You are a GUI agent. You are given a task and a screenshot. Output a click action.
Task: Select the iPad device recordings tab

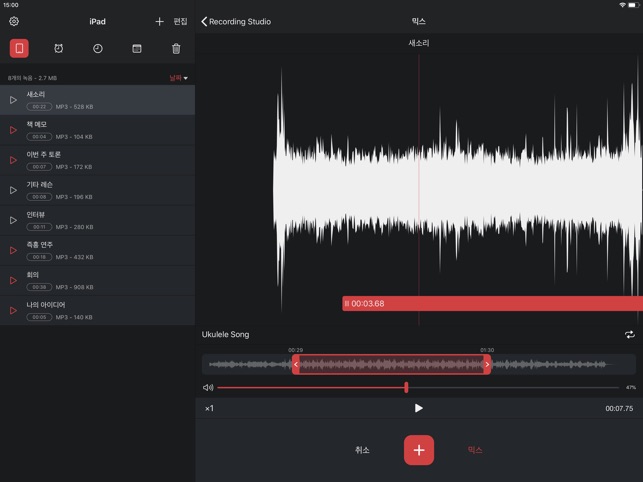pos(19,48)
